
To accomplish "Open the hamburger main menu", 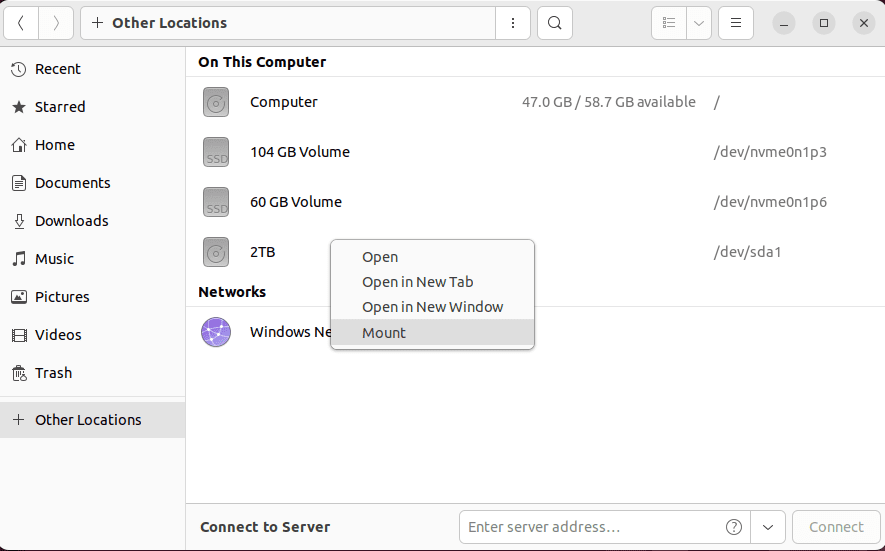I will [x=736, y=23].
